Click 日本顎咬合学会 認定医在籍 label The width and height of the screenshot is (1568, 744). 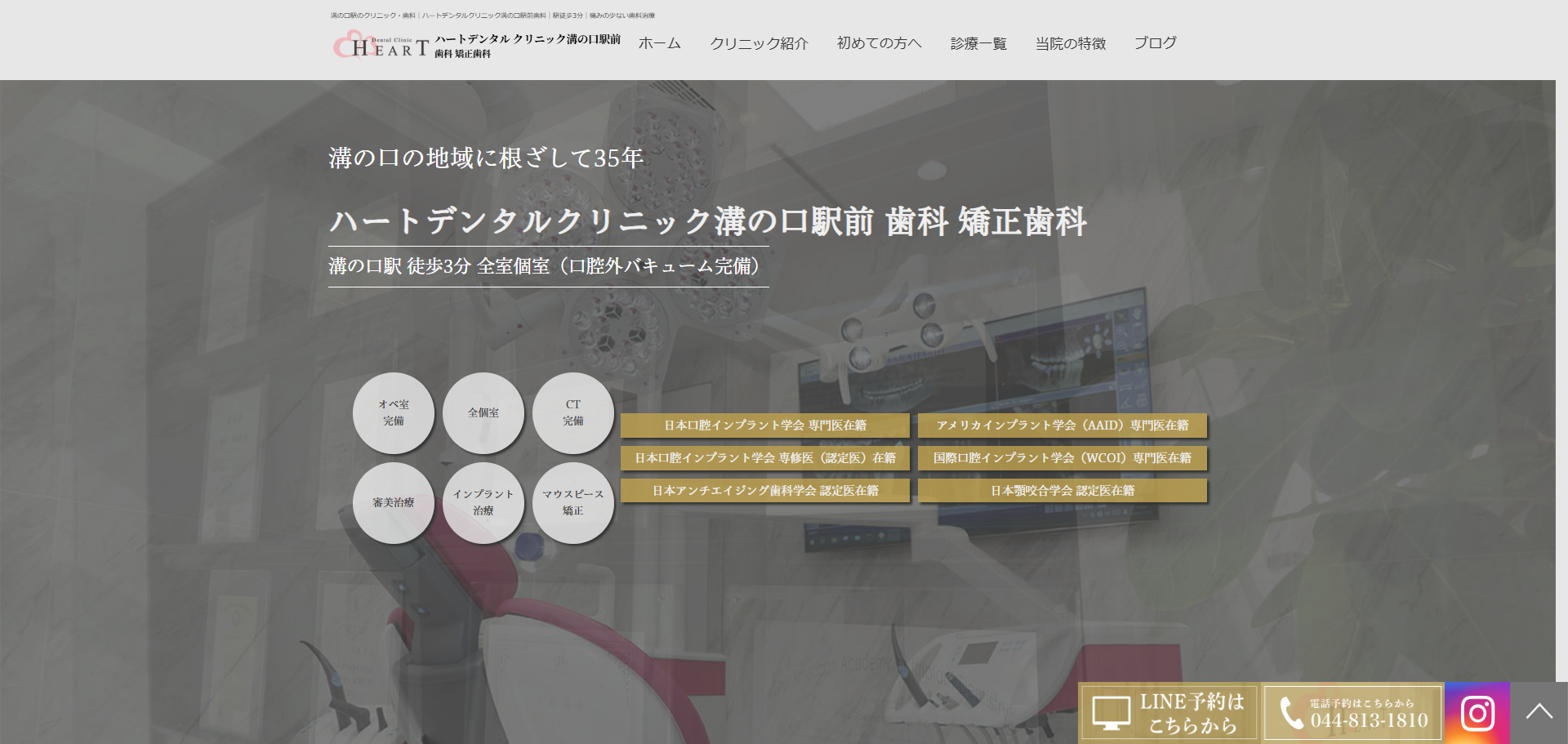1062,491
